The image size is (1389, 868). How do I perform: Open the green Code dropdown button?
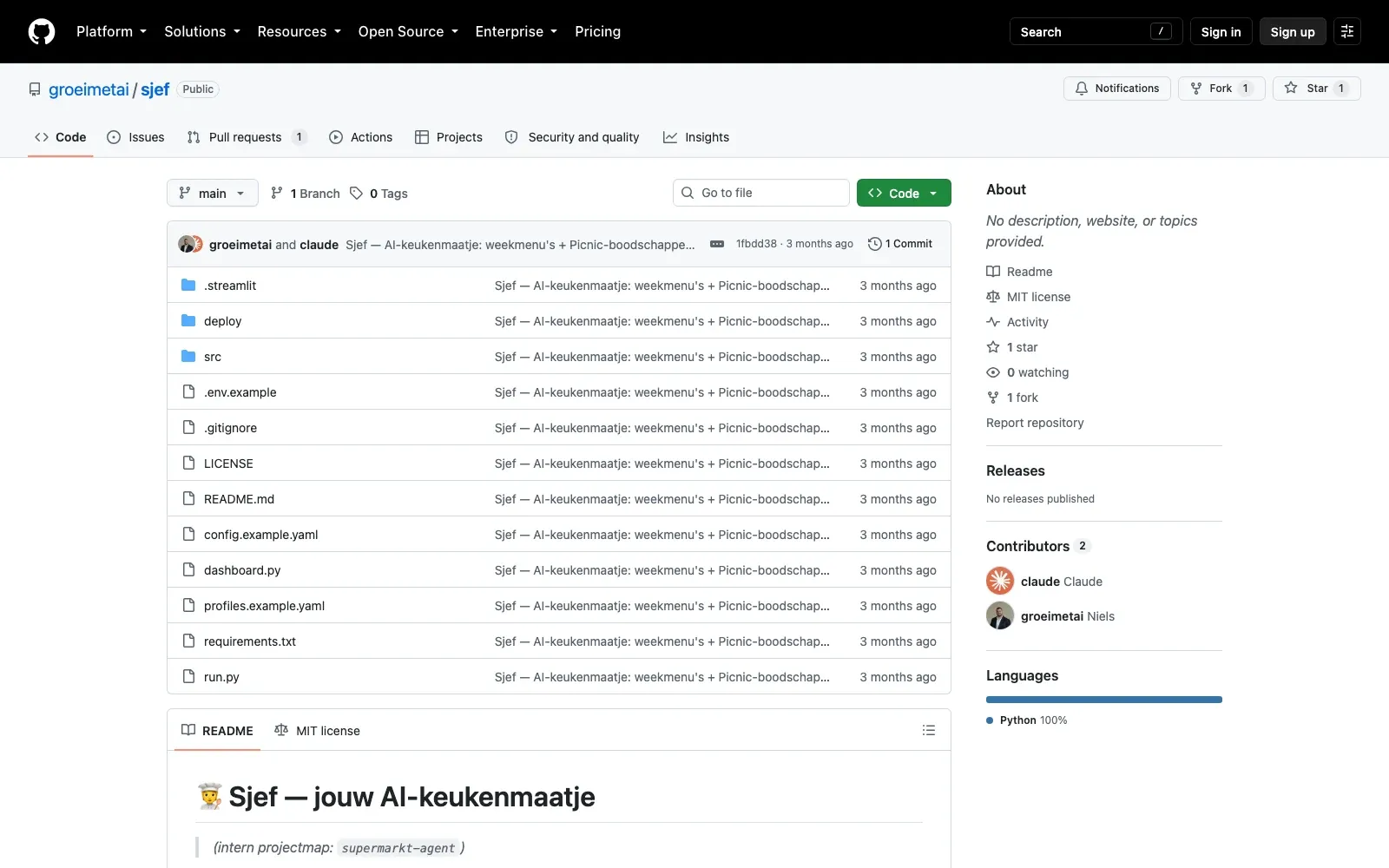tap(904, 193)
